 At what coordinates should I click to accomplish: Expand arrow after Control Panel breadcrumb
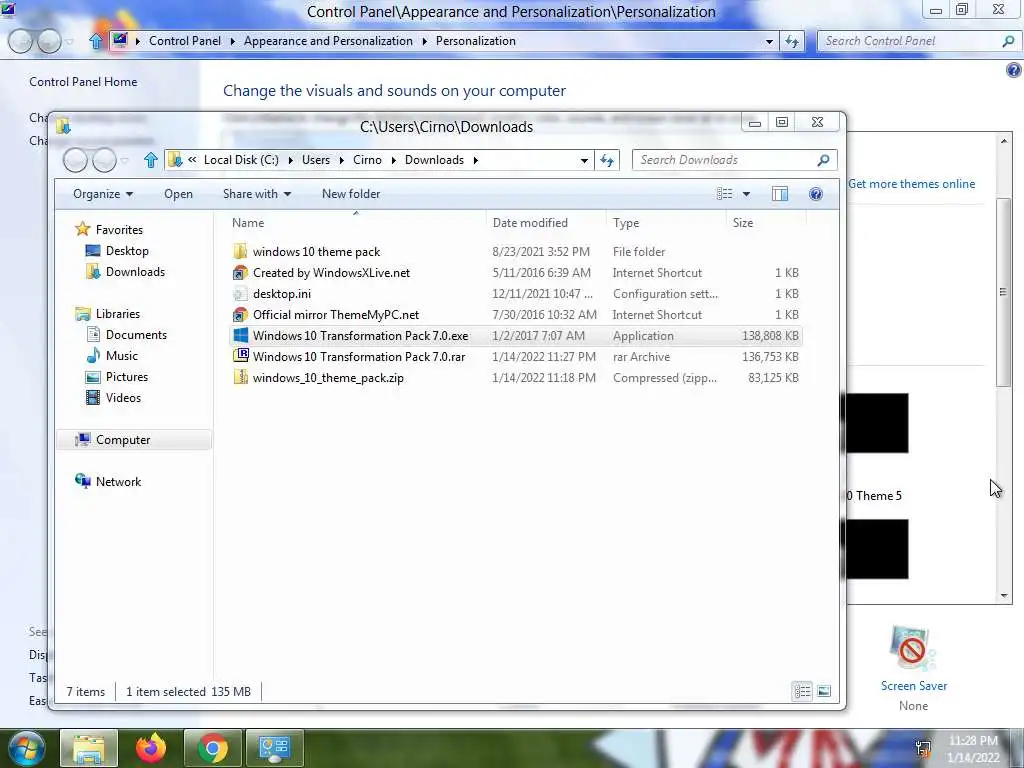coord(232,41)
